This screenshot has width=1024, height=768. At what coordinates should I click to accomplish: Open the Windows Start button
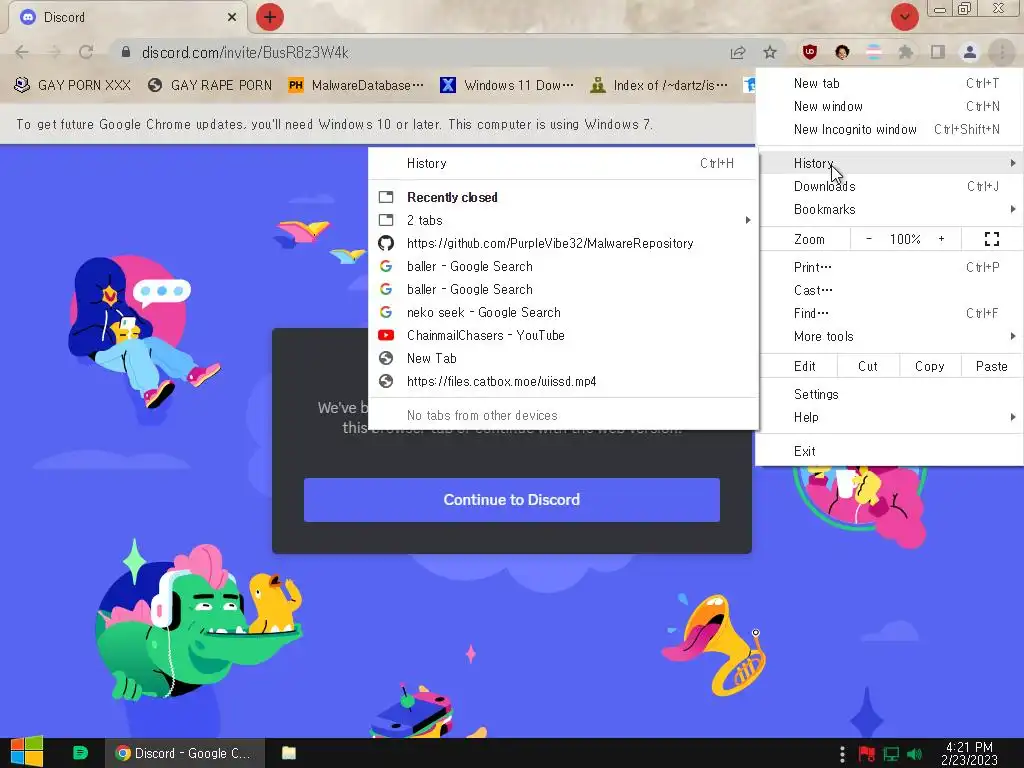pyautogui.click(x=26, y=752)
